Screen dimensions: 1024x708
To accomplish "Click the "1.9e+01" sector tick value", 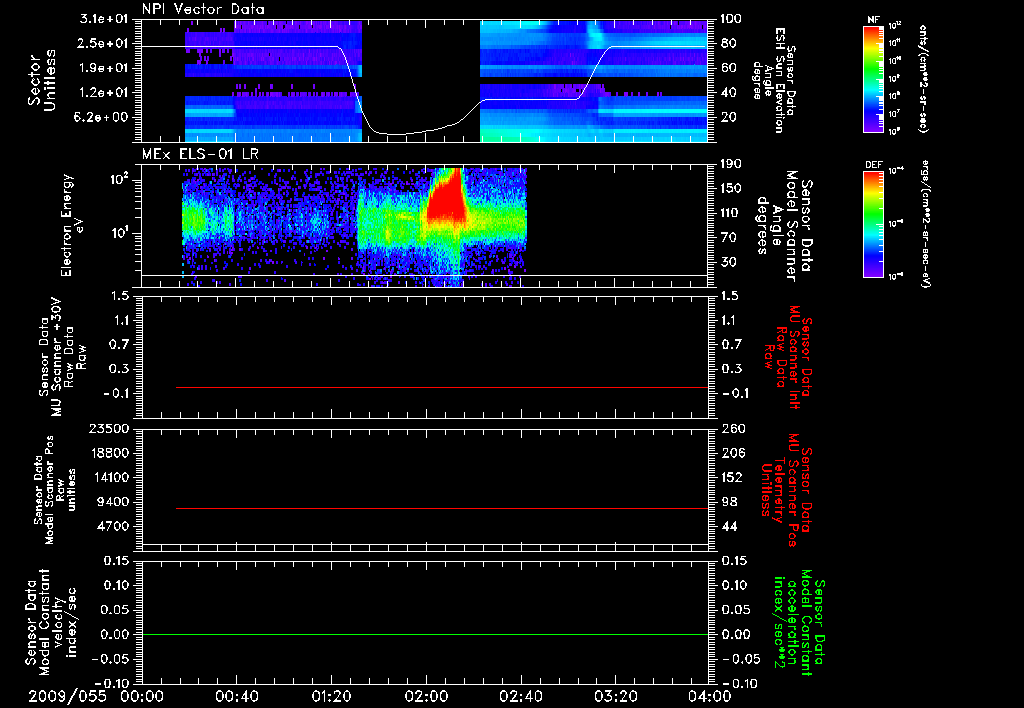I will [103, 68].
